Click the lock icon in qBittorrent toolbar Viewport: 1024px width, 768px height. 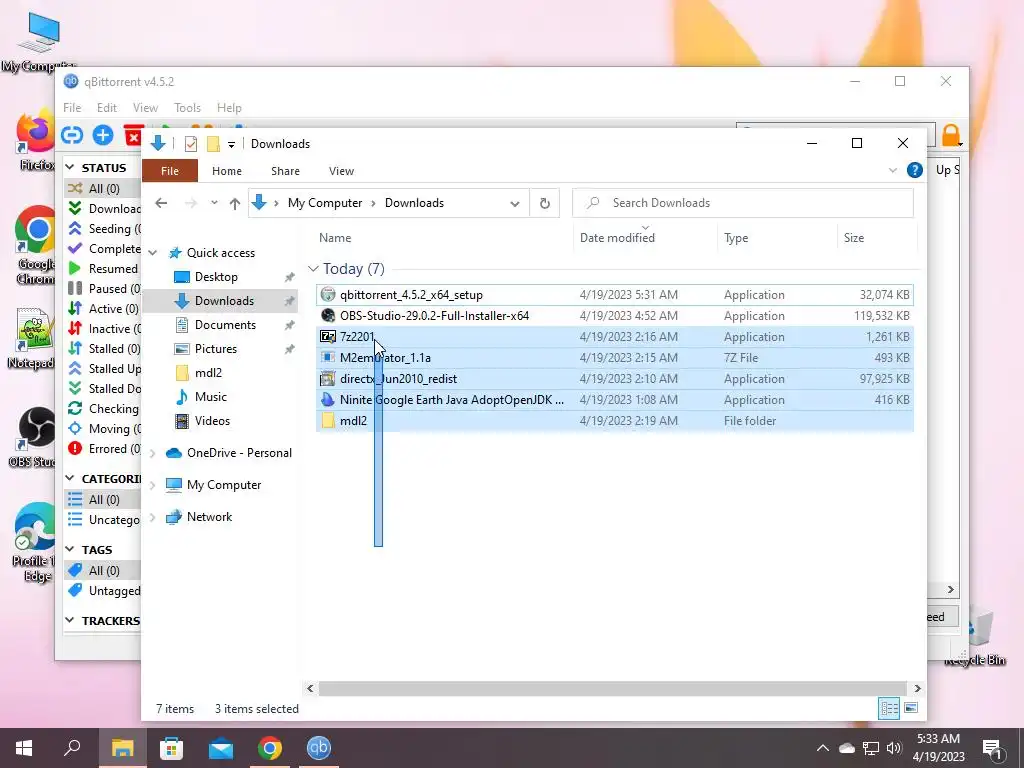[x=952, y=135]
